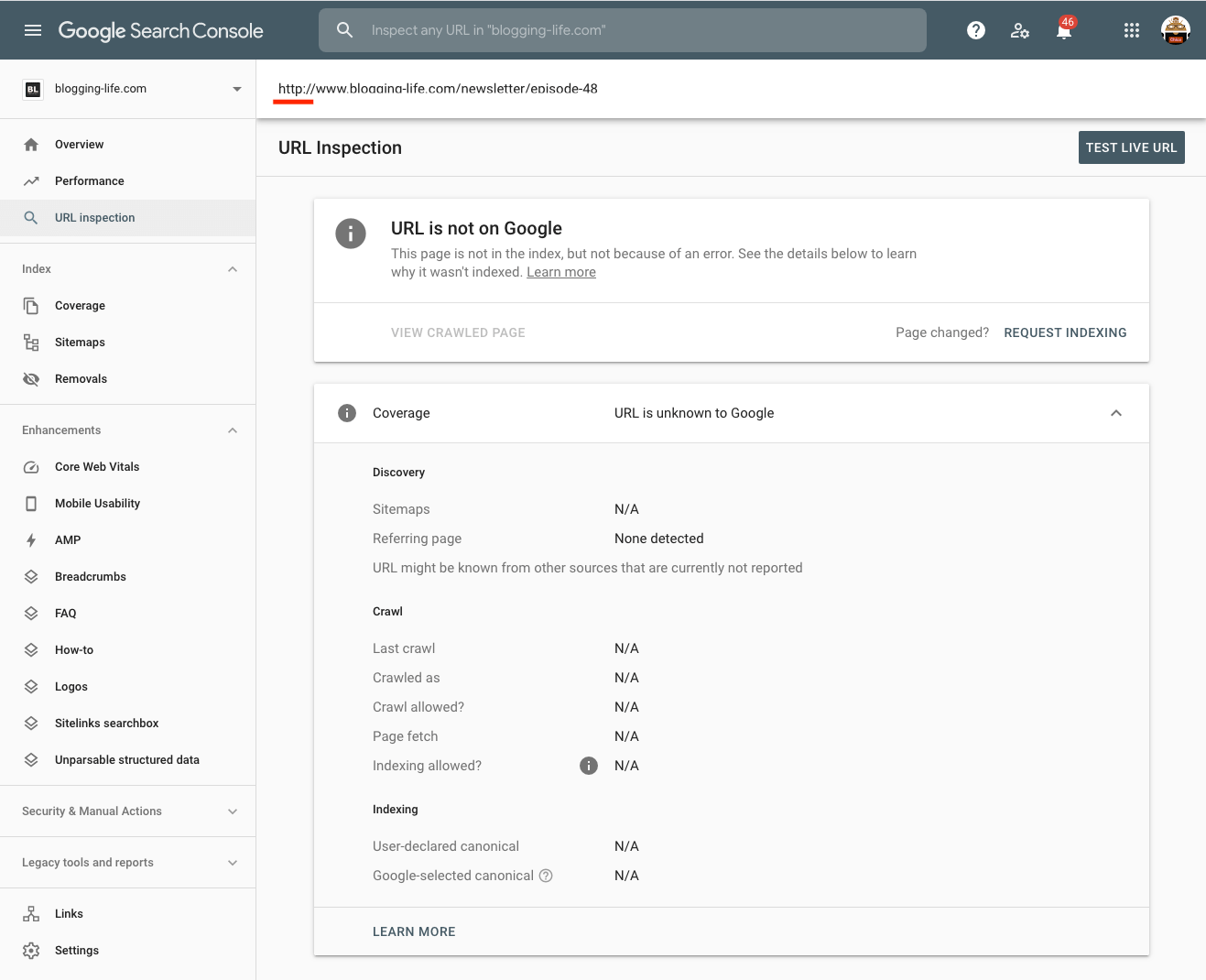1206x980 pixels.
Task: Open user management settings
Action: coord(1019,30)
